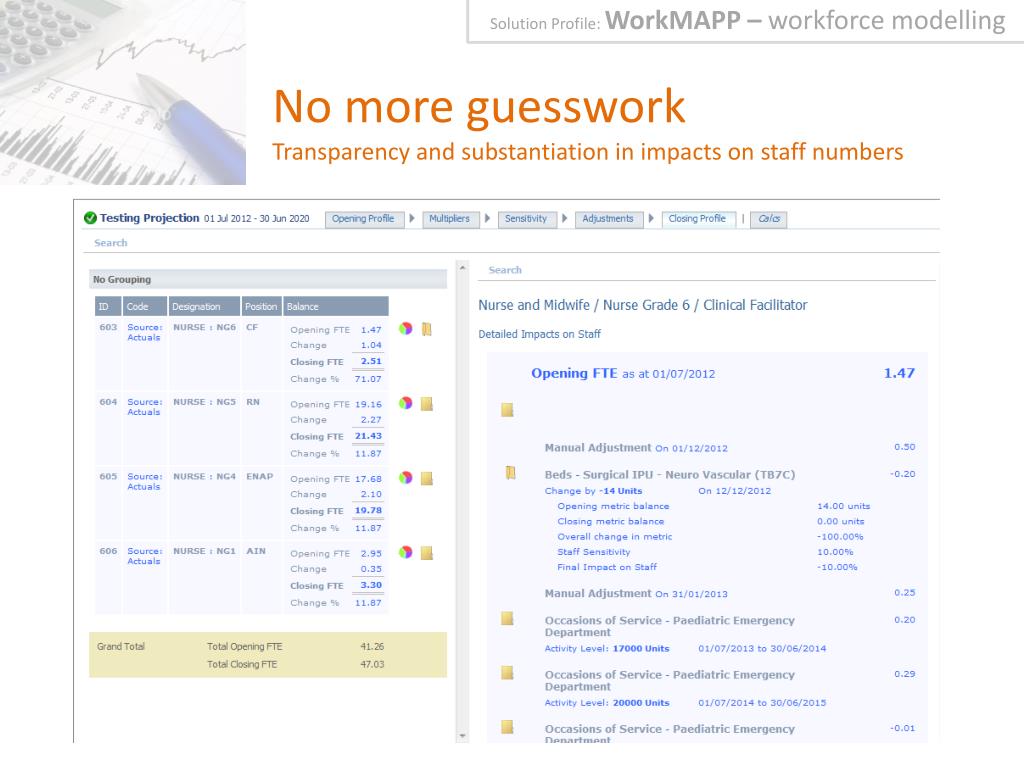The height and width of the screenshot is (768, 1024).
Task: Click note icon below Opening FTE heading
Action: [x=507, y=410]
